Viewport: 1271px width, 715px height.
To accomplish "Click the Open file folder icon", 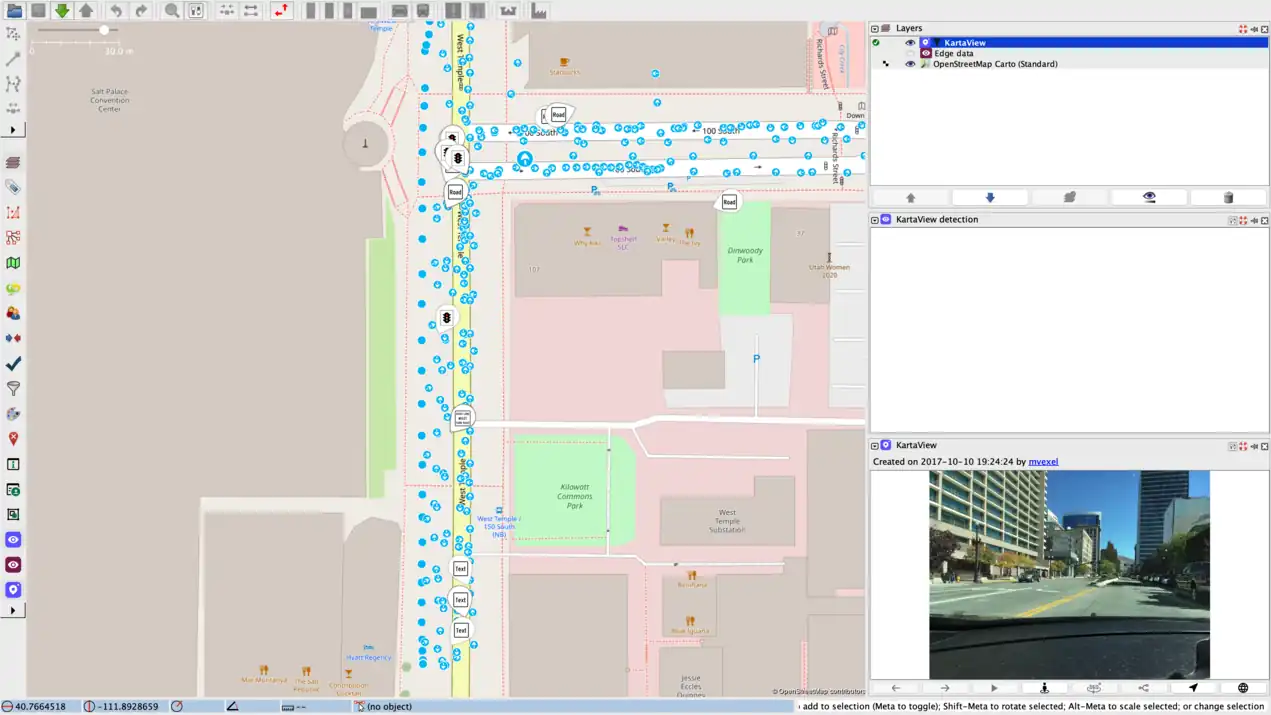I will tap(14, 11).
